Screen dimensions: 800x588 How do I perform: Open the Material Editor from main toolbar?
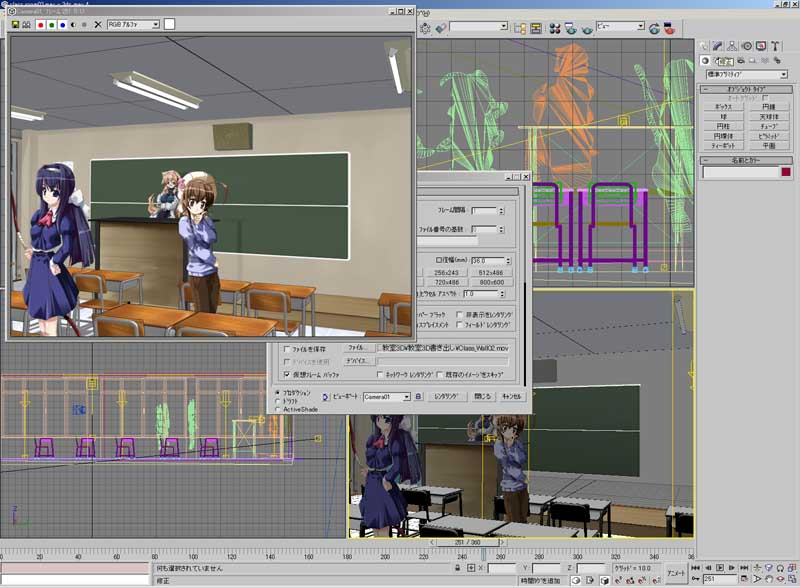point(555,29)
